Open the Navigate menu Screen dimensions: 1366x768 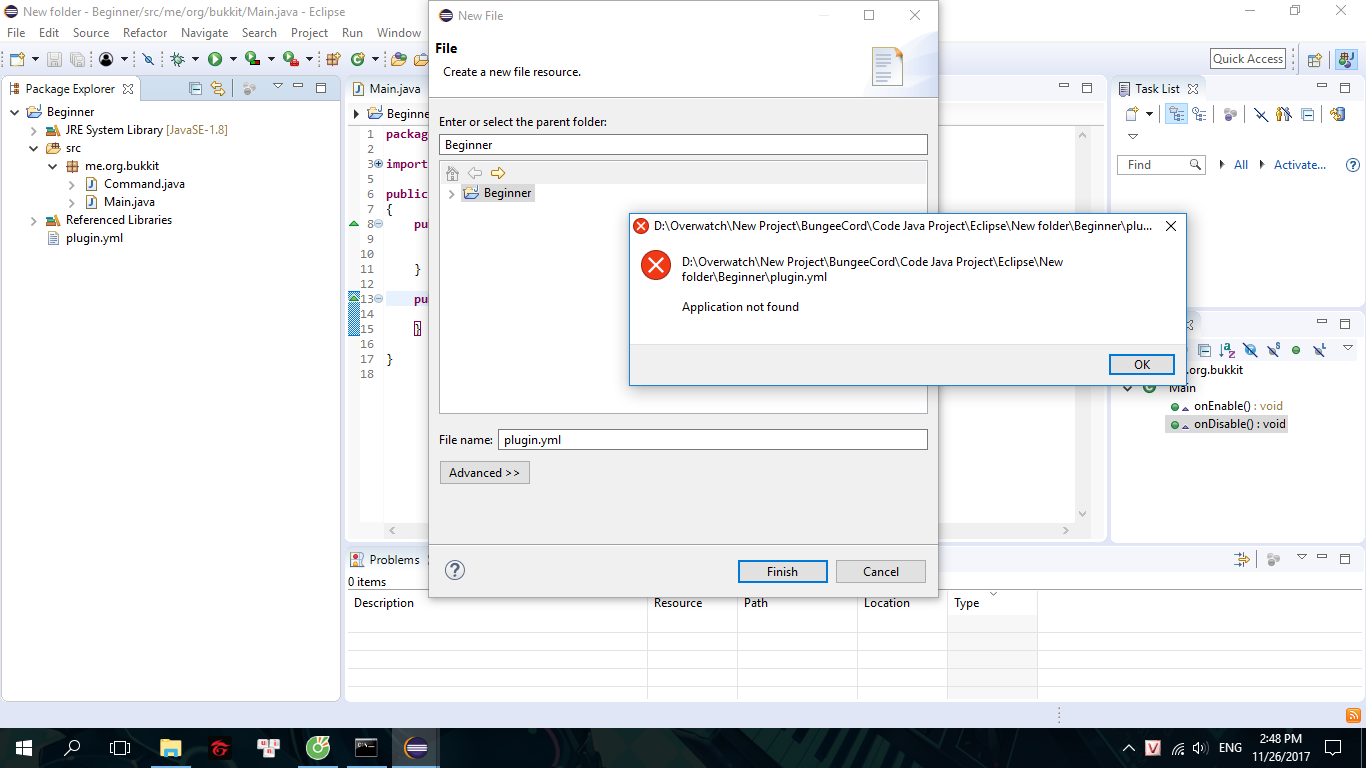(x=205, y=33)
